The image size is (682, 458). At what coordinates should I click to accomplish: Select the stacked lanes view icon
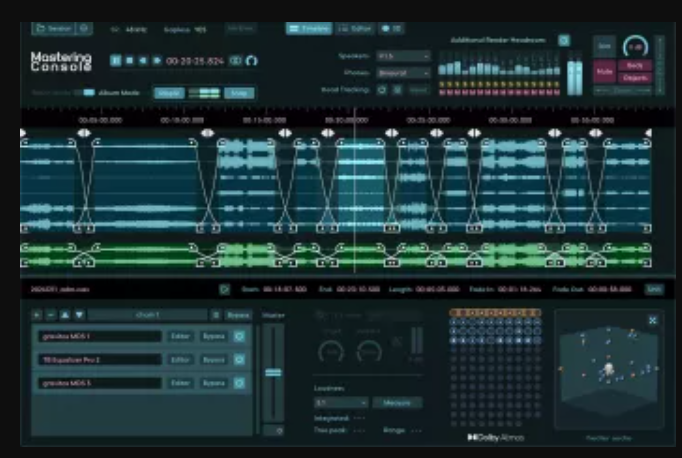pos(204,93)
